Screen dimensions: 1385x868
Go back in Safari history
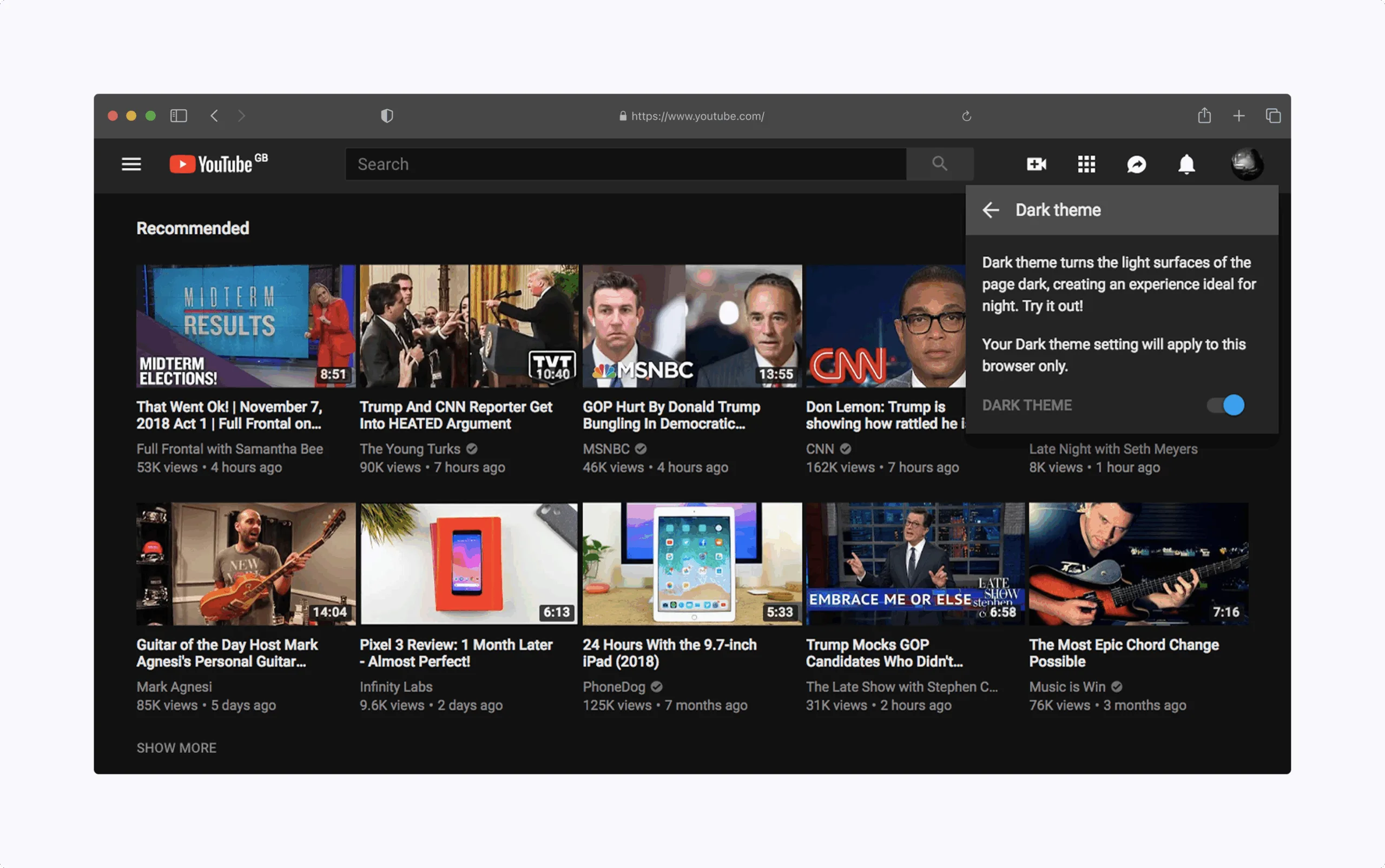tap(214, 116)
